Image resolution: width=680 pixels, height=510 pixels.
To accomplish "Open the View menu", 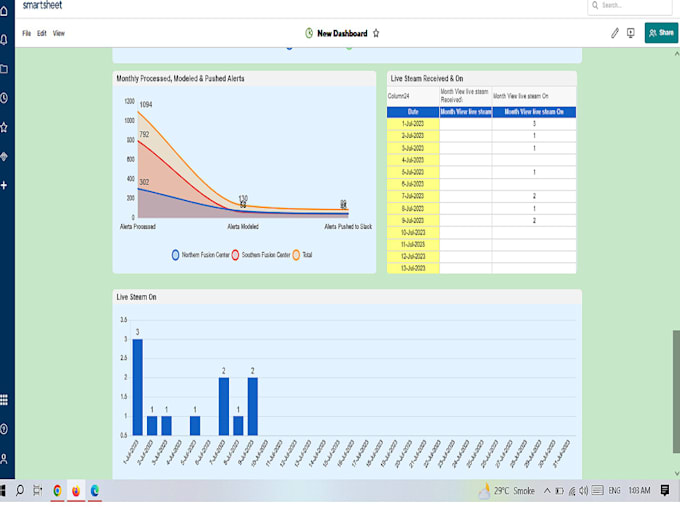I will pos(59,33).
